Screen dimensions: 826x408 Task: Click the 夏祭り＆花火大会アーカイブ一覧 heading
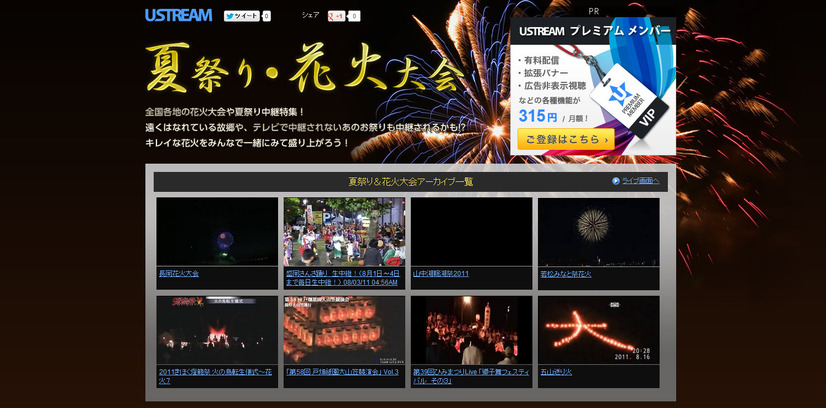[411, 182]
